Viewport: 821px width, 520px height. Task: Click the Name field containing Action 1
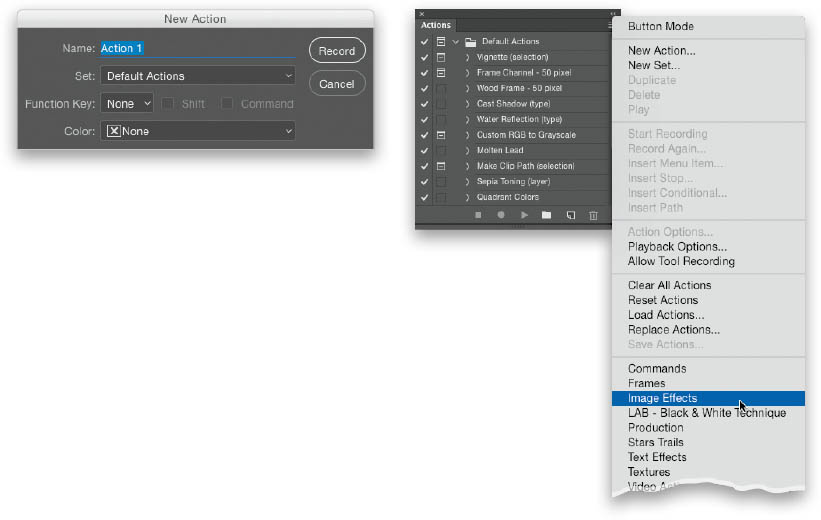point(198,48)
